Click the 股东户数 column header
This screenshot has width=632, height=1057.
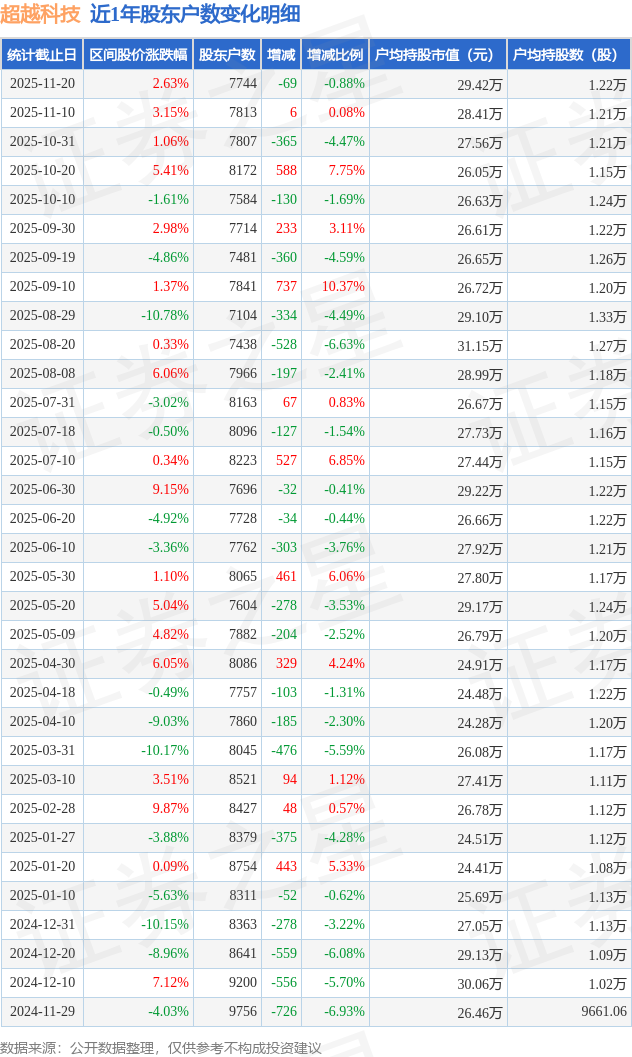227,55
